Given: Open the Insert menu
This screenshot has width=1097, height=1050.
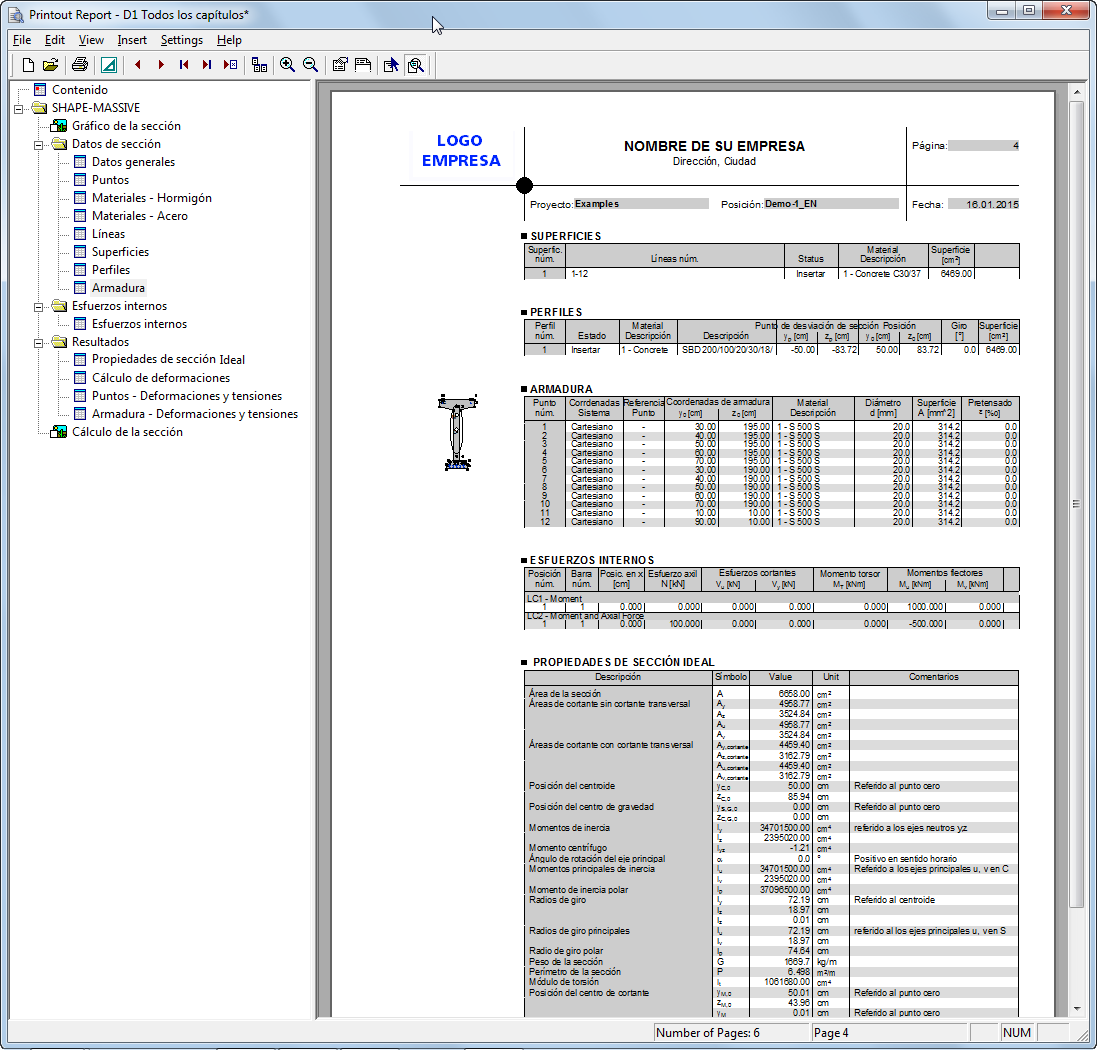Looking at the screenshot, I should coord(132,40).
